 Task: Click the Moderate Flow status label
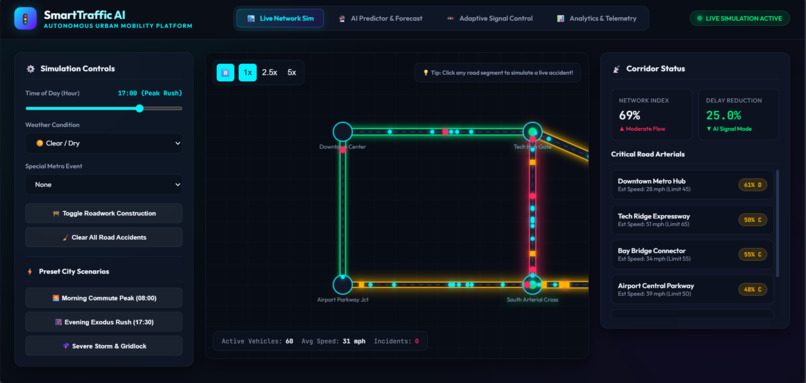(642, 129)
